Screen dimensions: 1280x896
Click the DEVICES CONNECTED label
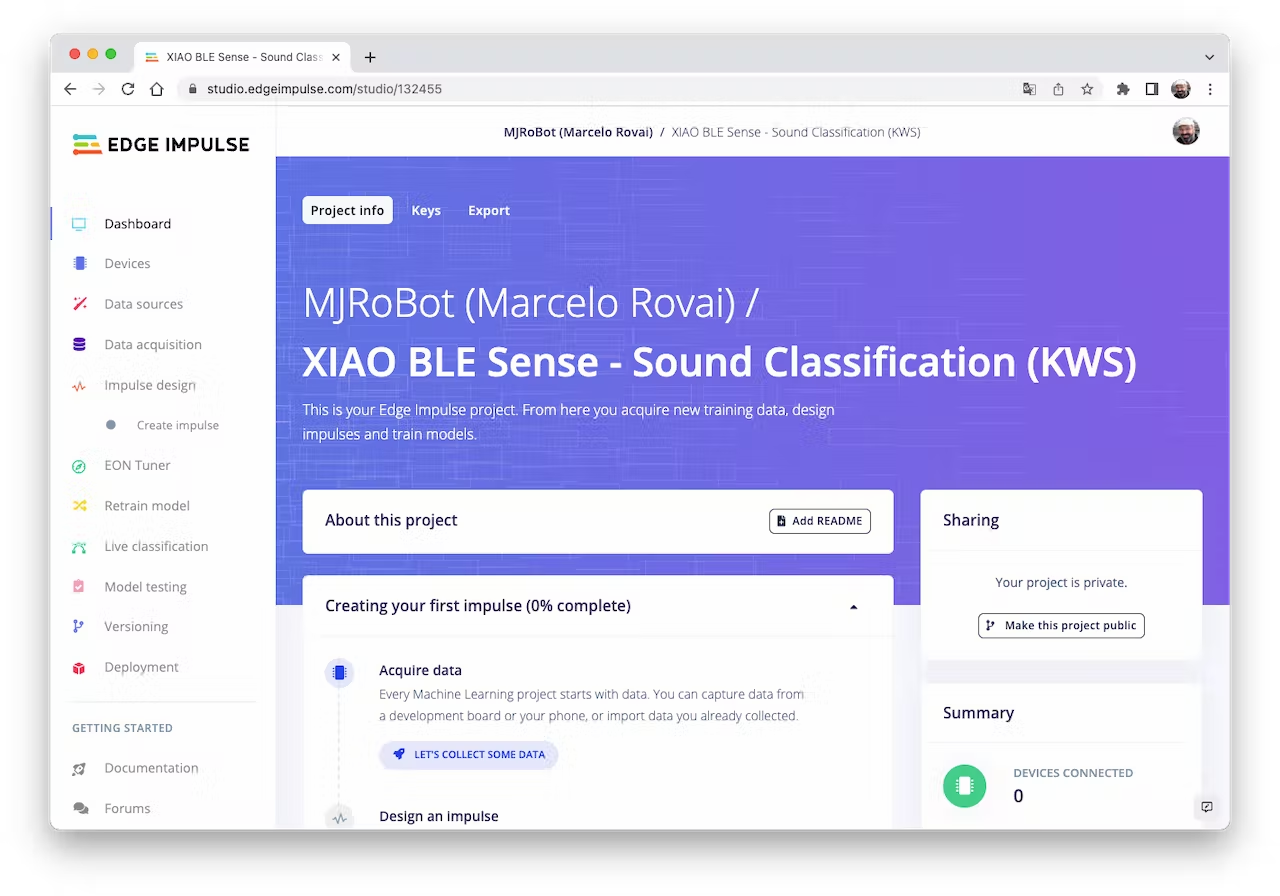coord(1073,773)
